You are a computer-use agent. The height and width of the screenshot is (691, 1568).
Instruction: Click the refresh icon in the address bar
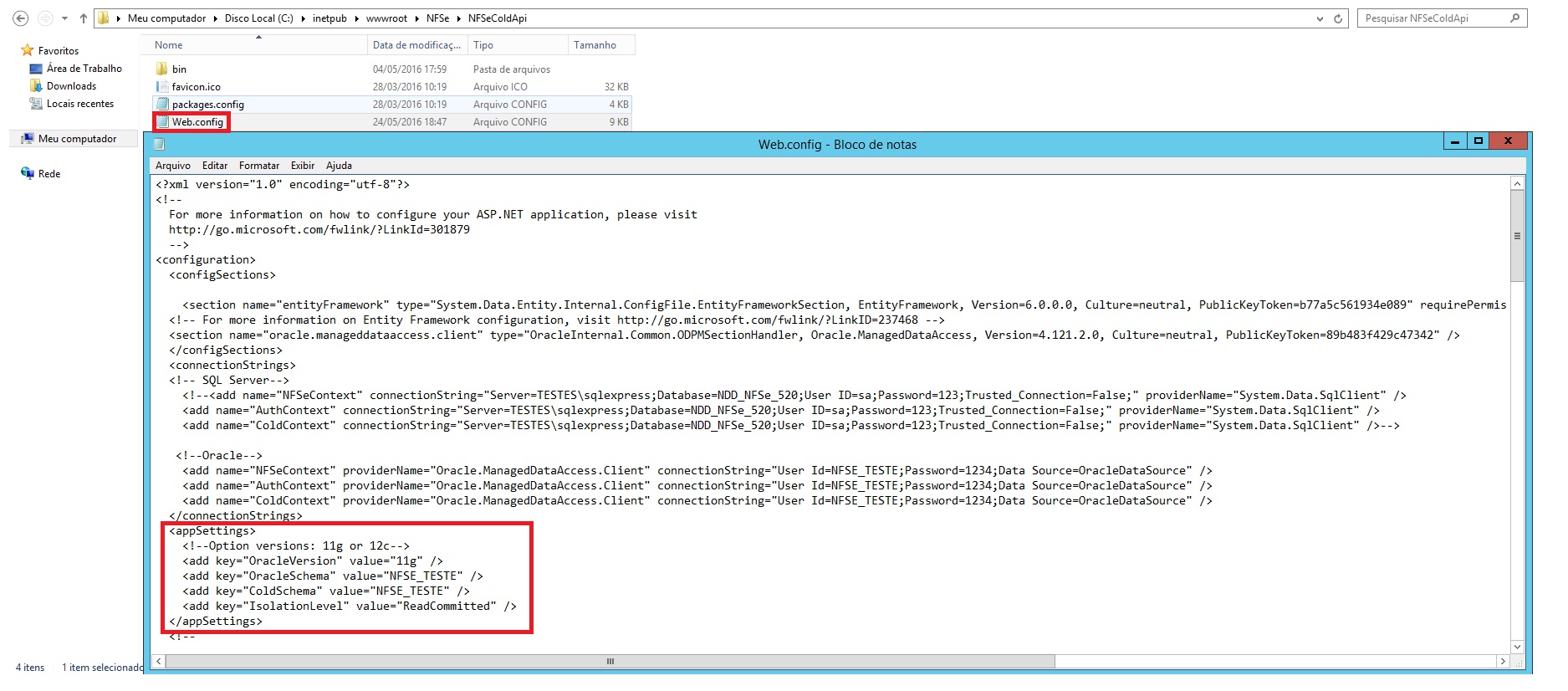coord(1338,18)
